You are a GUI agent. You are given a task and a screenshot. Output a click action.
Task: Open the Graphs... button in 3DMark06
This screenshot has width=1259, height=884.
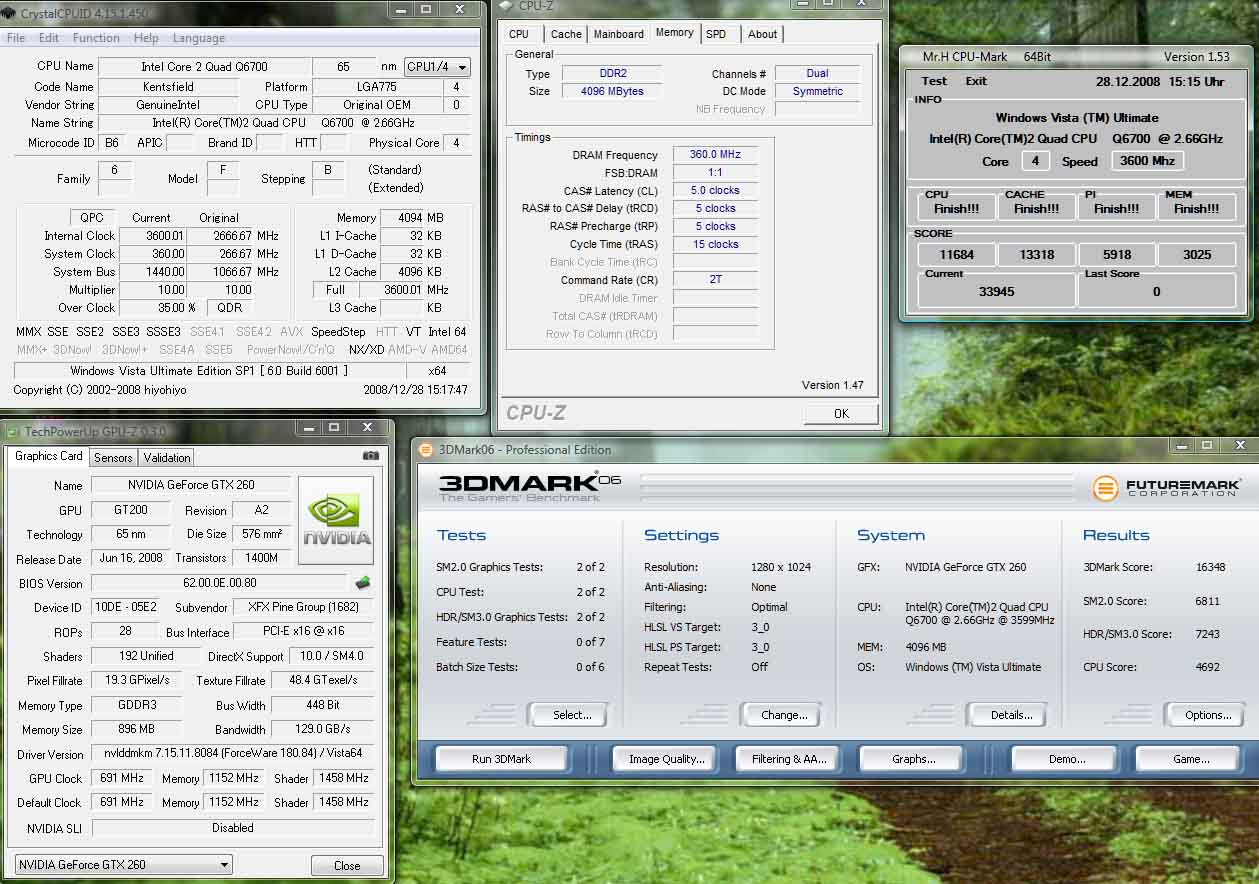pos(913,759)
